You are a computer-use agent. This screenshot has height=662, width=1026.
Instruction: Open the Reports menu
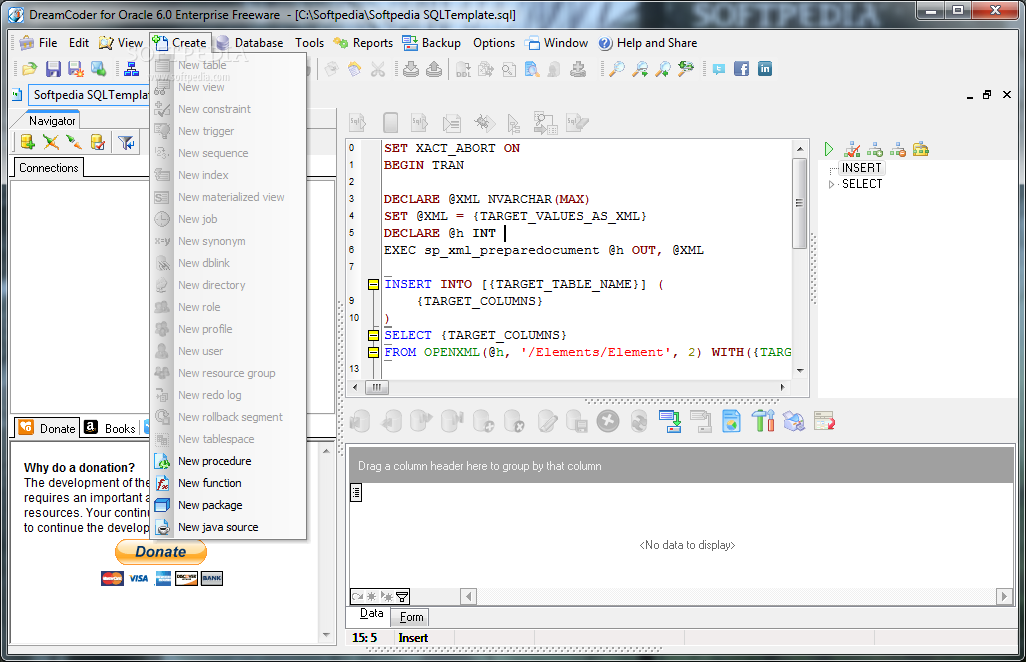pos(364,43)
